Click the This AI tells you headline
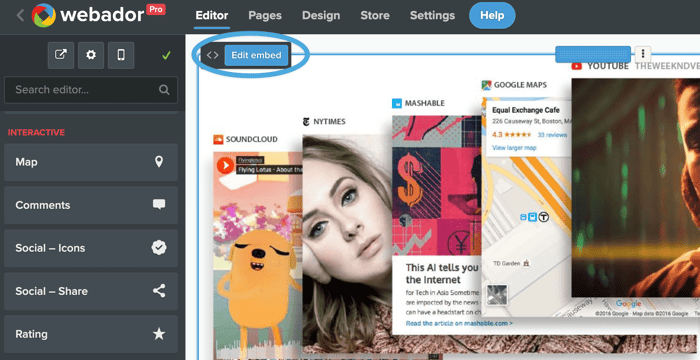The height and width of the screenshot is (360, 700). click(x=442, y=273)
